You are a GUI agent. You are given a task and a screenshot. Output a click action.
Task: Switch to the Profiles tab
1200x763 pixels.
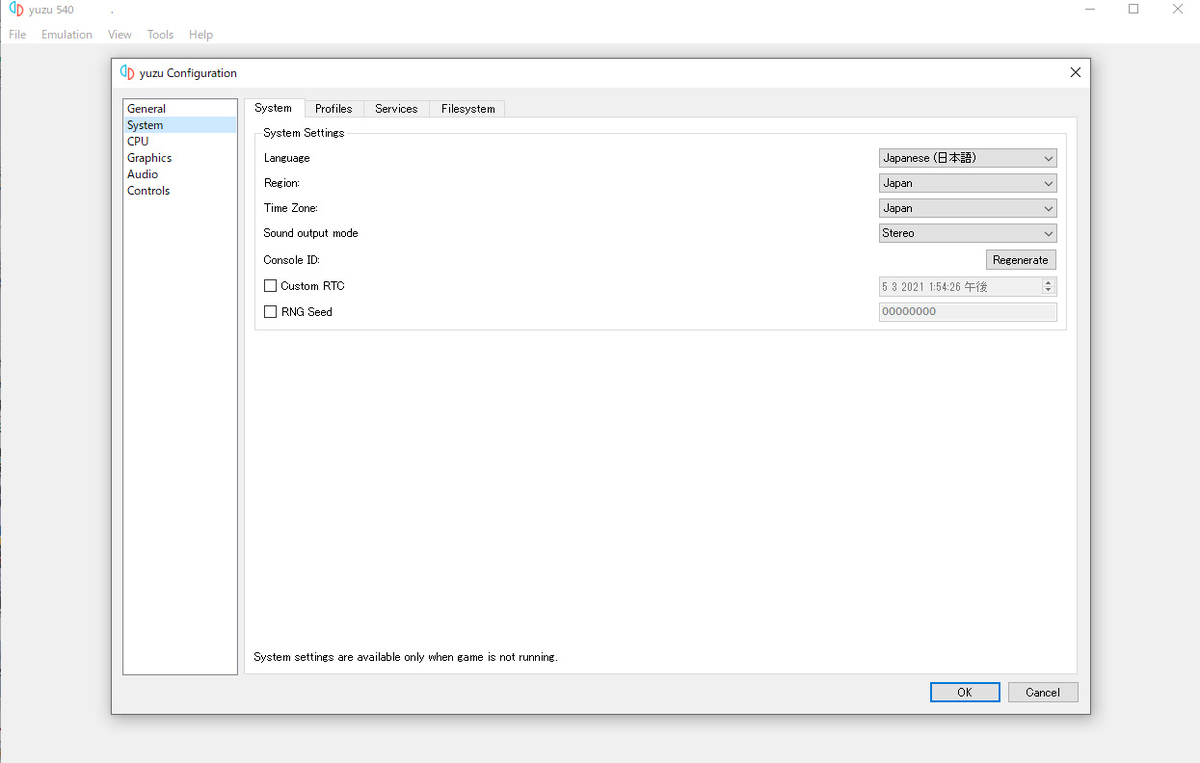coord(333,109)
